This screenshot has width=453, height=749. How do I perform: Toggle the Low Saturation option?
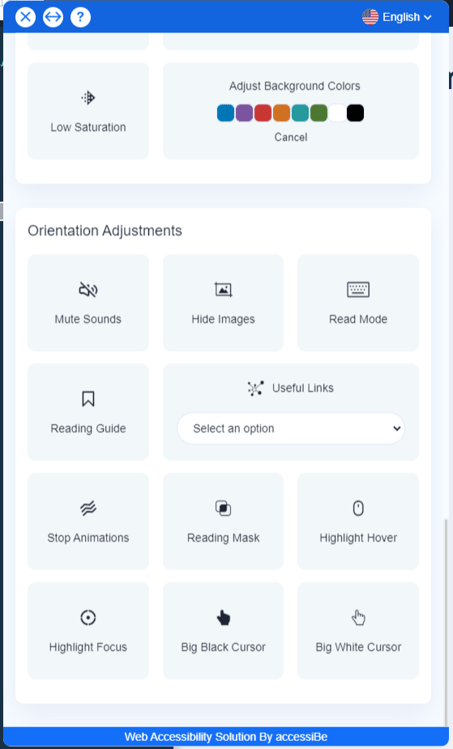pyautogui.click(x=88, y=111)
